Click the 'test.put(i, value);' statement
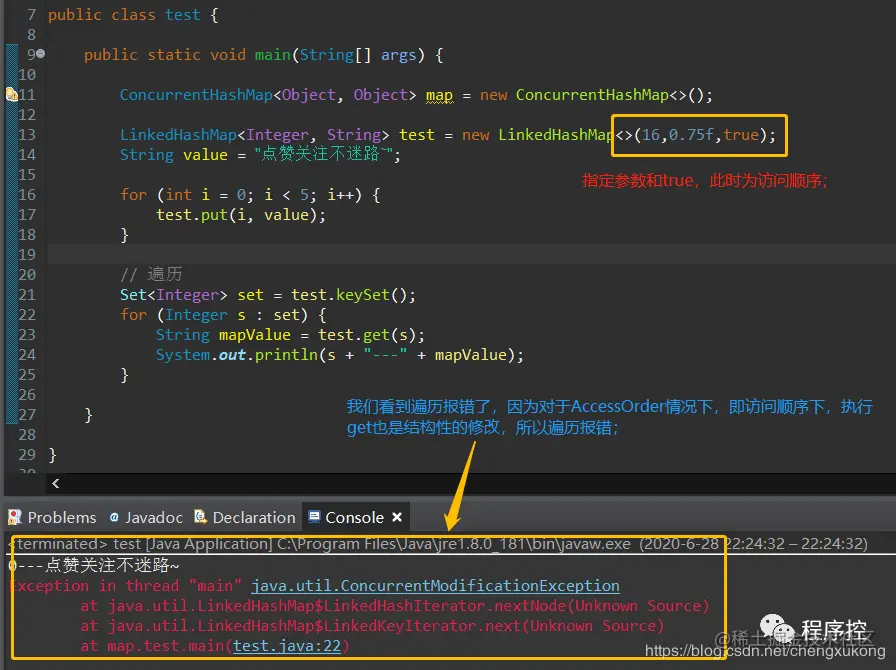The image size is (896, 670). tap(241, 215)
